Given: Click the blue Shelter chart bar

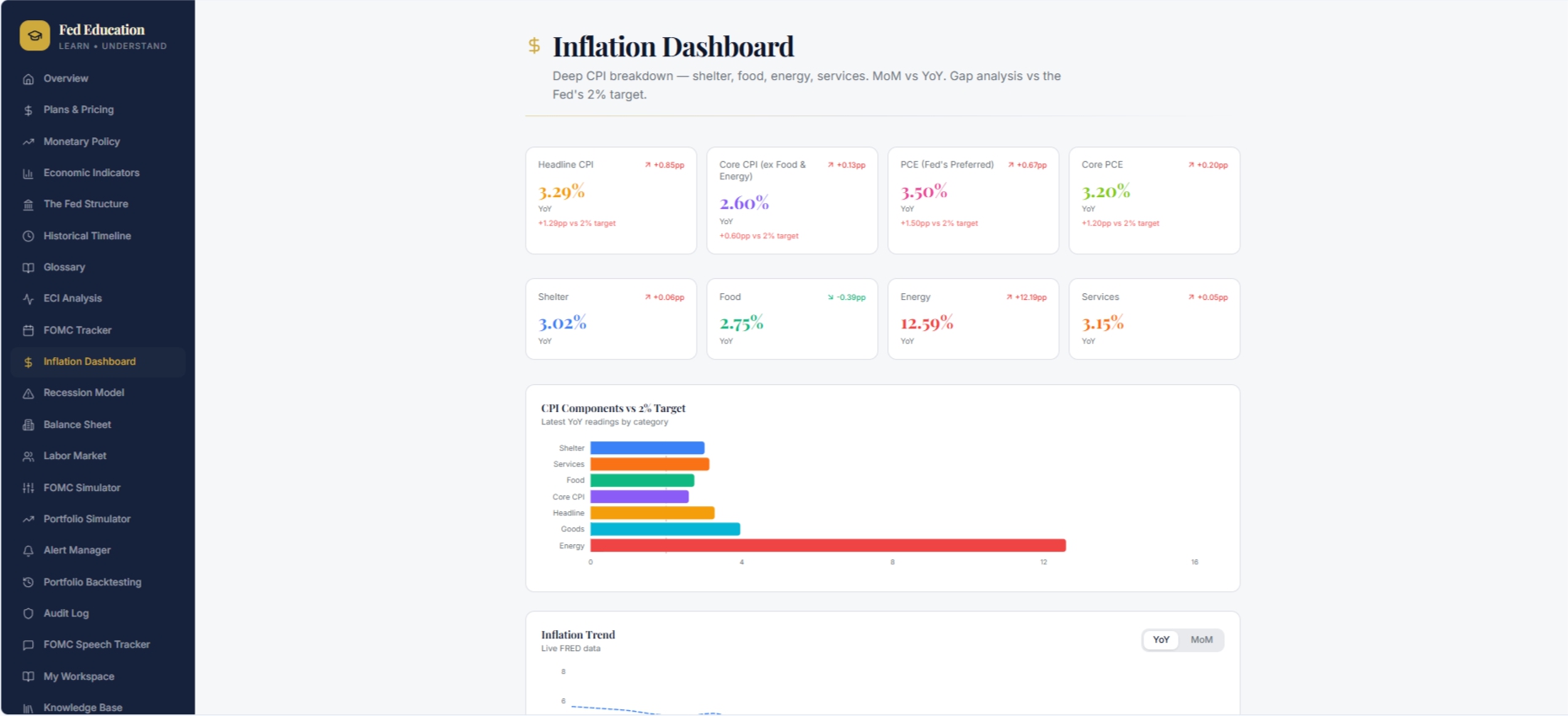Looking at the screenshot, I should point(647,448).
